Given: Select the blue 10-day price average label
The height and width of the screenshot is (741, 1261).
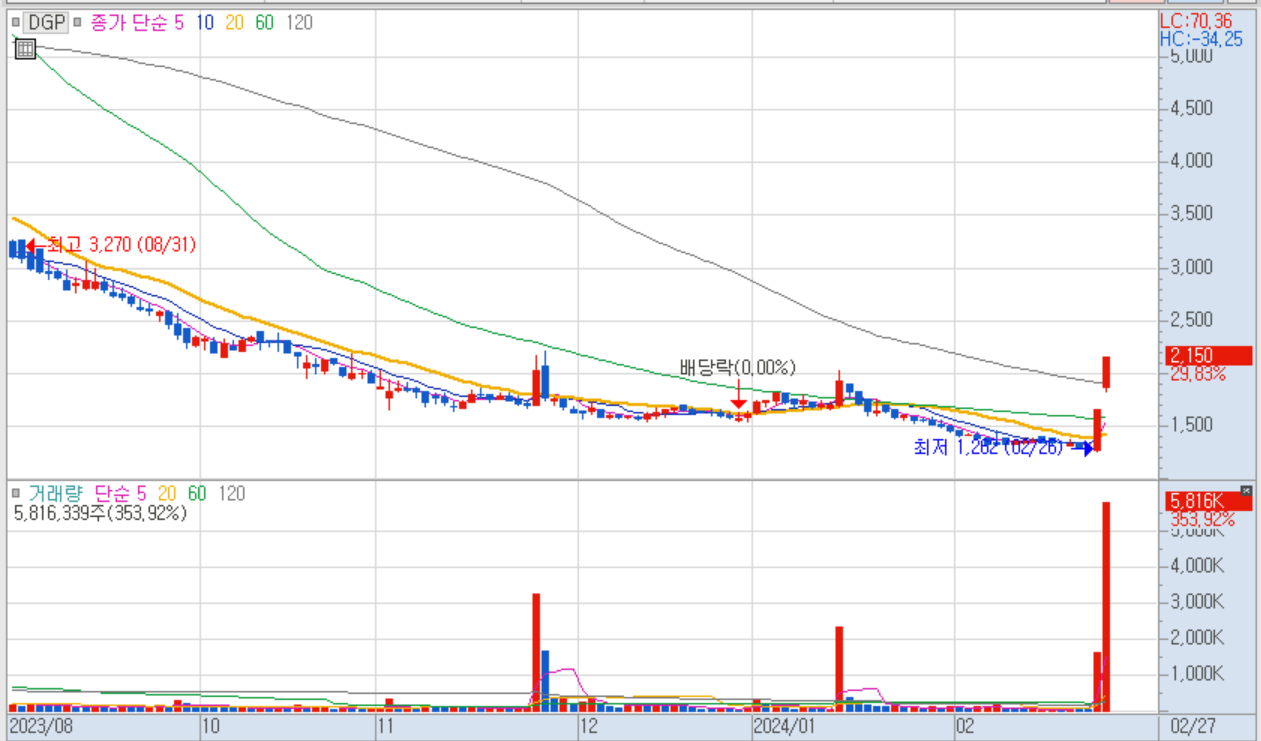Looking at the screenshot, I should 206,21.
